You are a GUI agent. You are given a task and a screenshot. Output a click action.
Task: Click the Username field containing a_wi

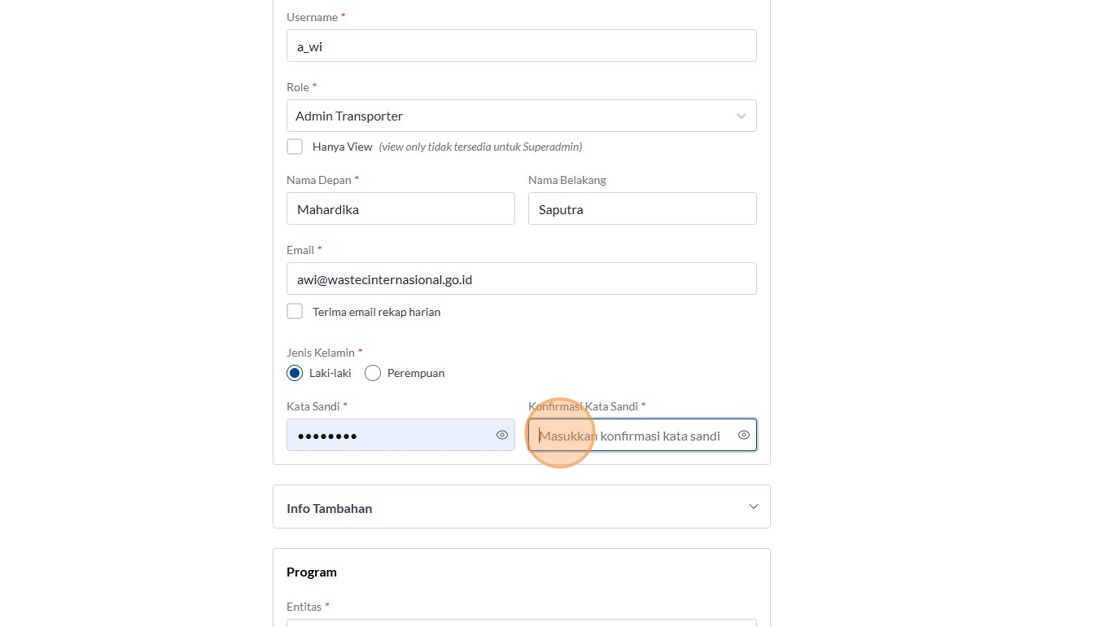pos(521,46)
